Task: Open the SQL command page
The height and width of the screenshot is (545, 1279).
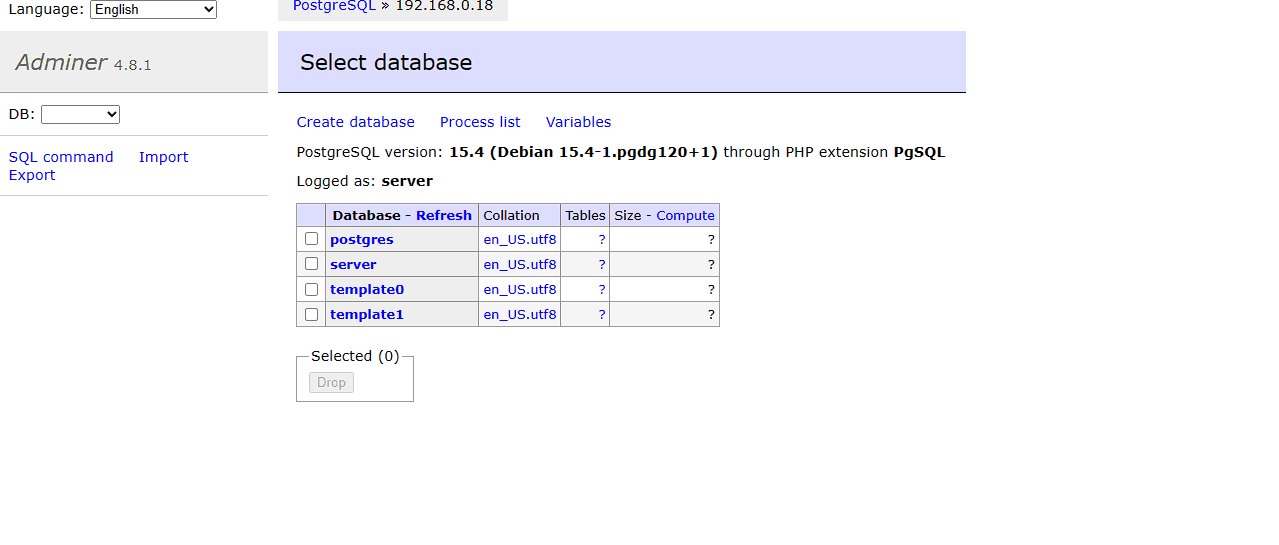Action: pyautogui.click(x=61, y=157)
